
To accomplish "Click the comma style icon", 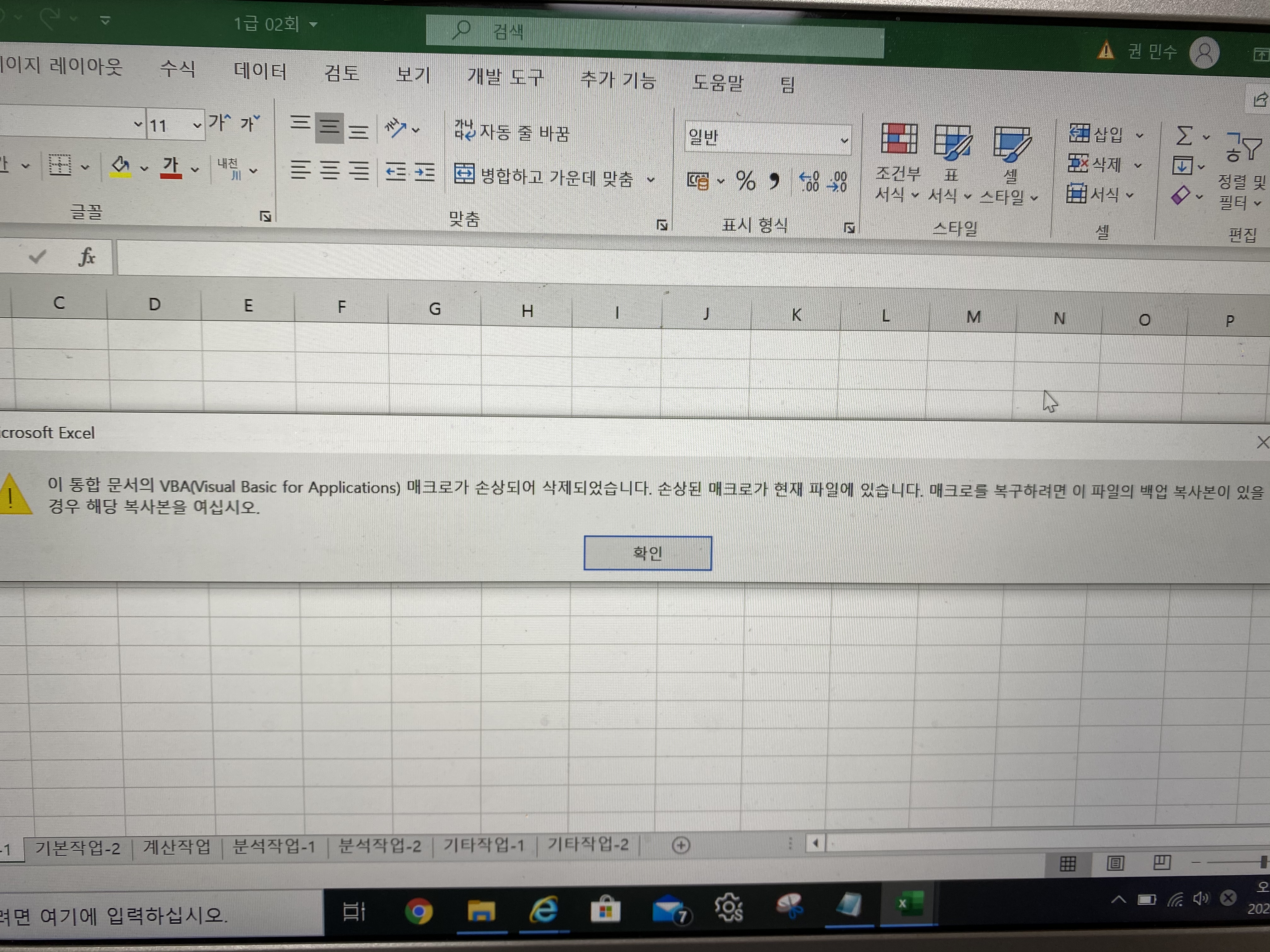I will coord(774,181).
